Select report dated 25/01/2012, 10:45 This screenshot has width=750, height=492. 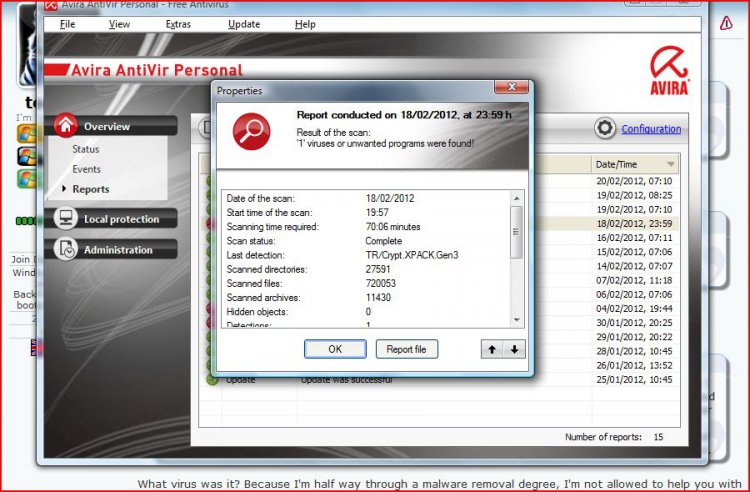[x=634, y=379]
